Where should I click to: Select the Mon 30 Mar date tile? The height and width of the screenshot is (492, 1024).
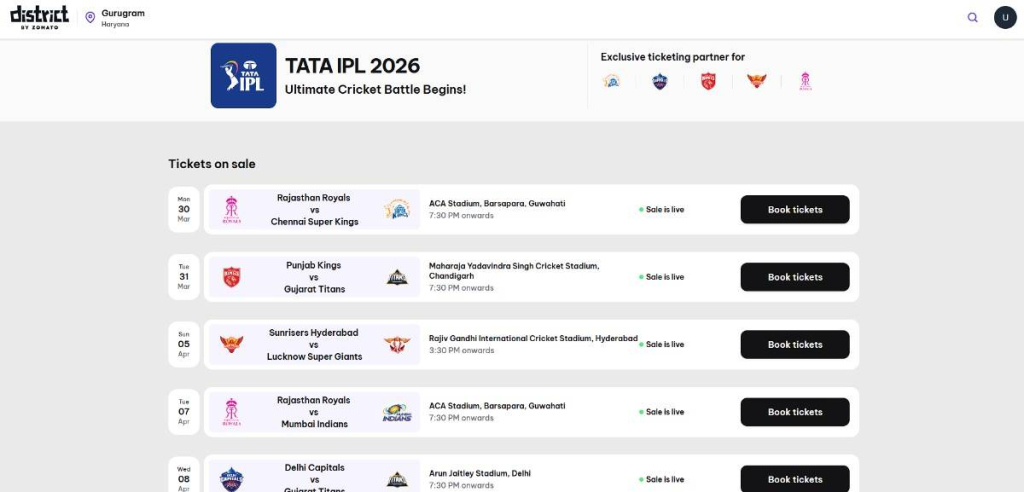tap(184, 209)
